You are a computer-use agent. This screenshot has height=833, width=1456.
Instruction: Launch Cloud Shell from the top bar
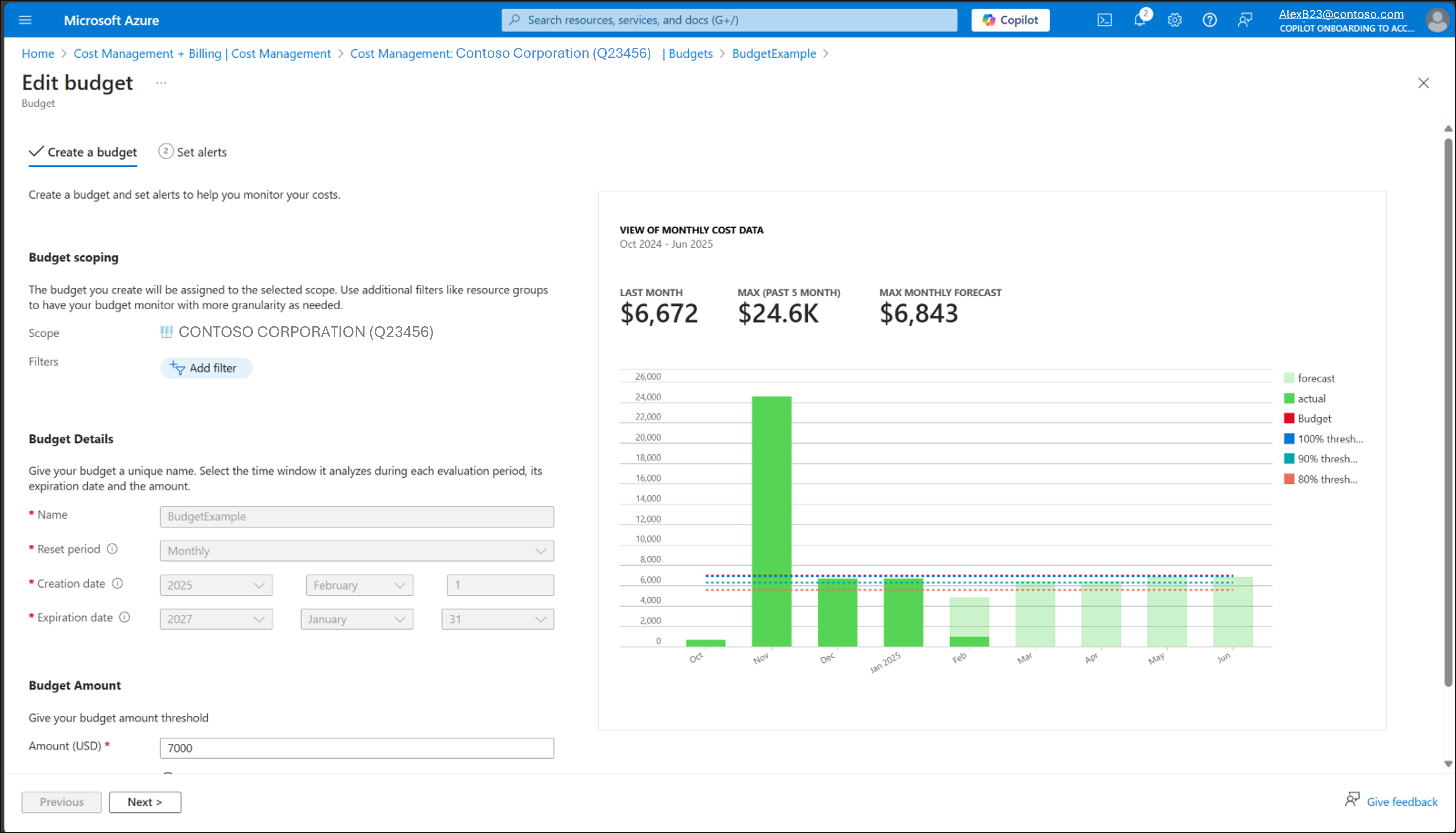pos(1104,19)
